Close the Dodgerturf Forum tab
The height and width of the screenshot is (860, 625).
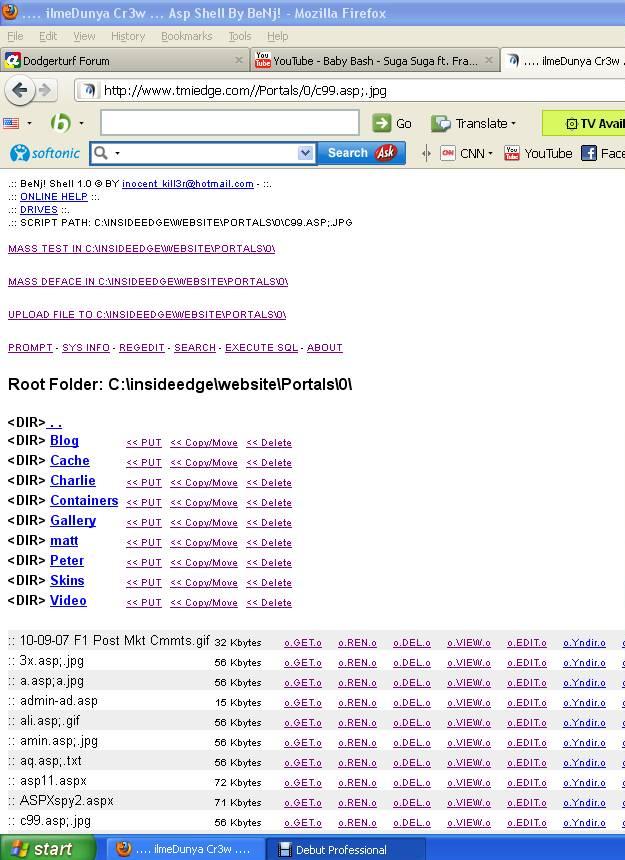pos(238,60)
